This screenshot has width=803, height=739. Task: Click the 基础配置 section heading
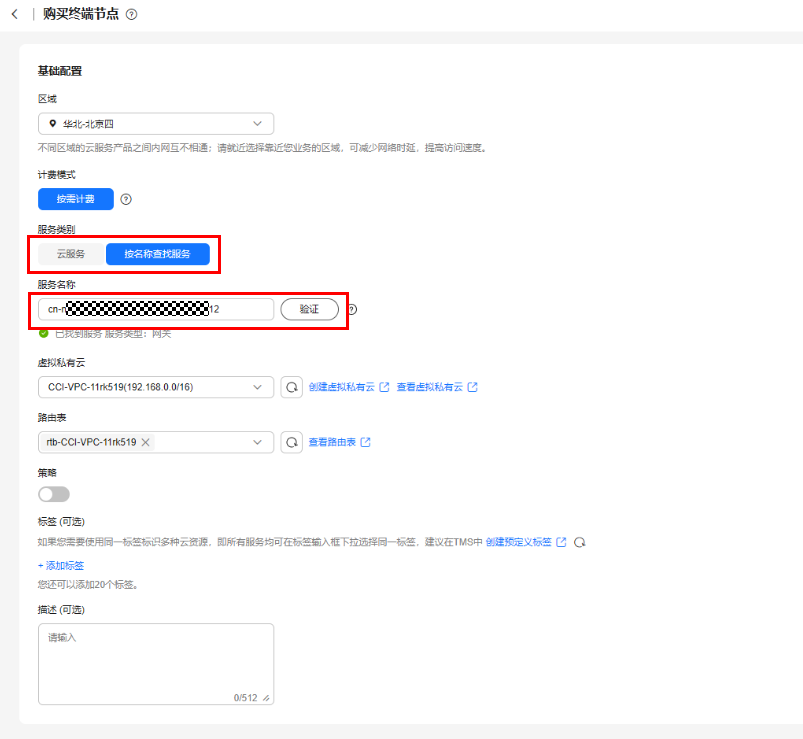pos(60,71)
